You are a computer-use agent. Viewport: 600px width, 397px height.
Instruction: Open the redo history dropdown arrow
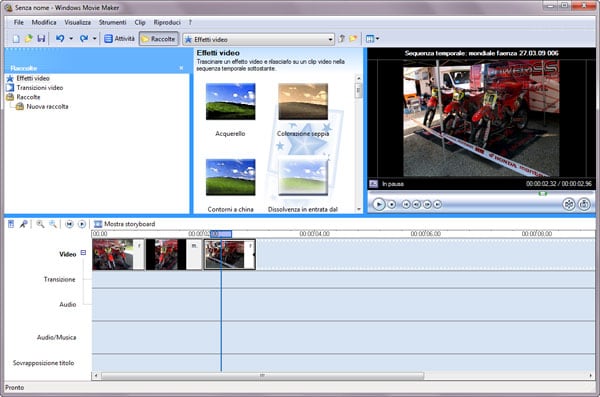coord(95,39)
